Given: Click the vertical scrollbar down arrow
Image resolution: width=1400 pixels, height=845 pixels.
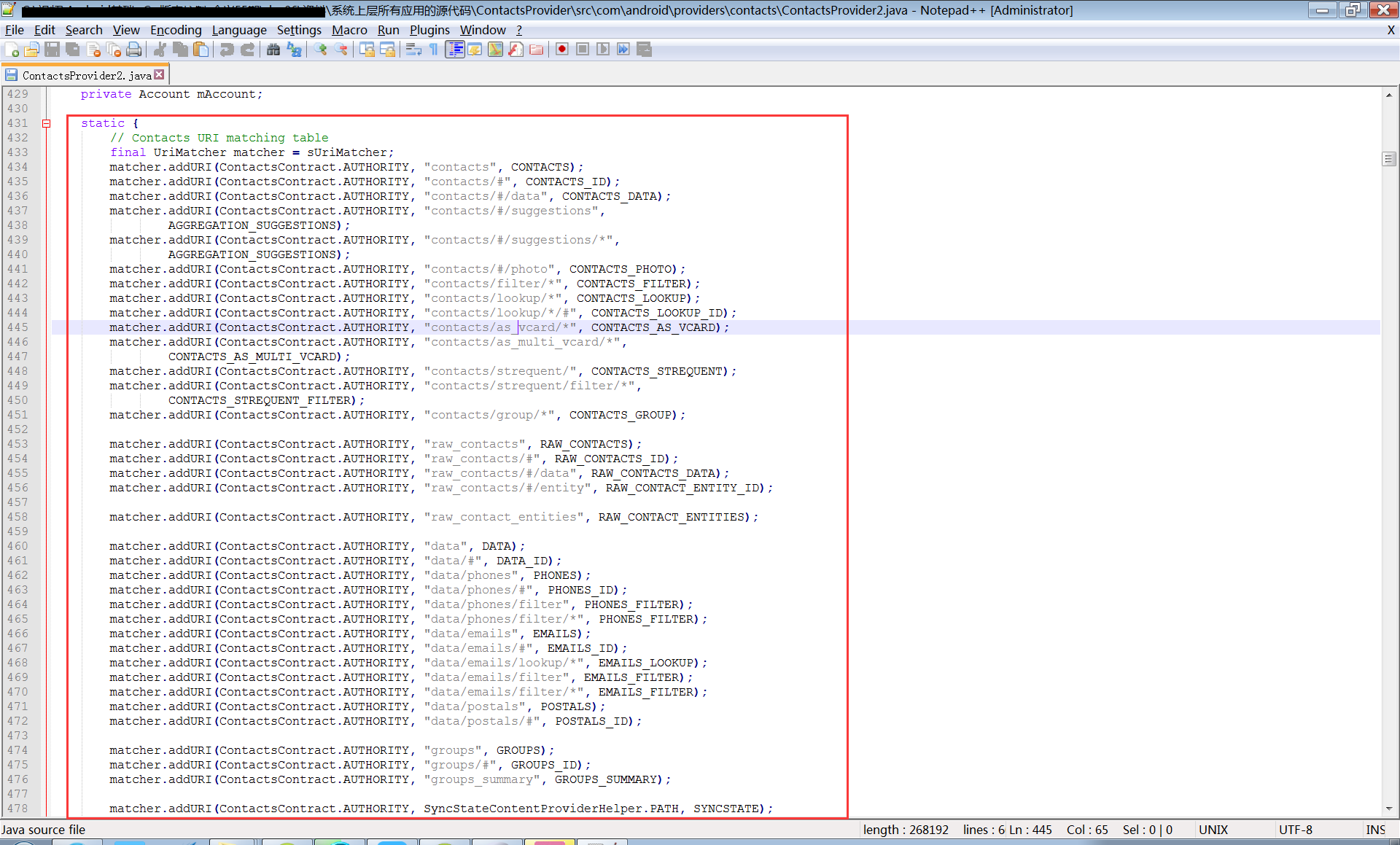Looking at the screenshot, I should 1389,808.
